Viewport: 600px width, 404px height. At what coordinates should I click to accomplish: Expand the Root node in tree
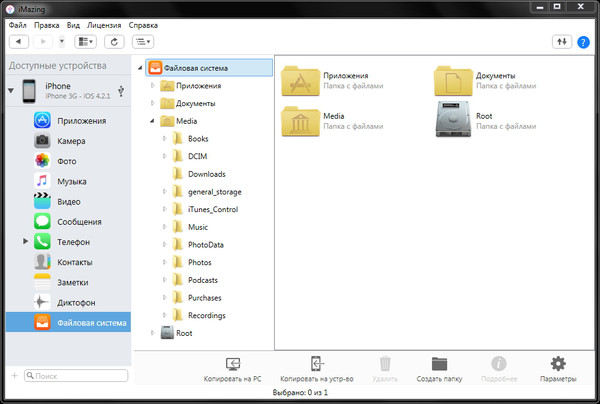pyautogui.click(x=152, y=333)
